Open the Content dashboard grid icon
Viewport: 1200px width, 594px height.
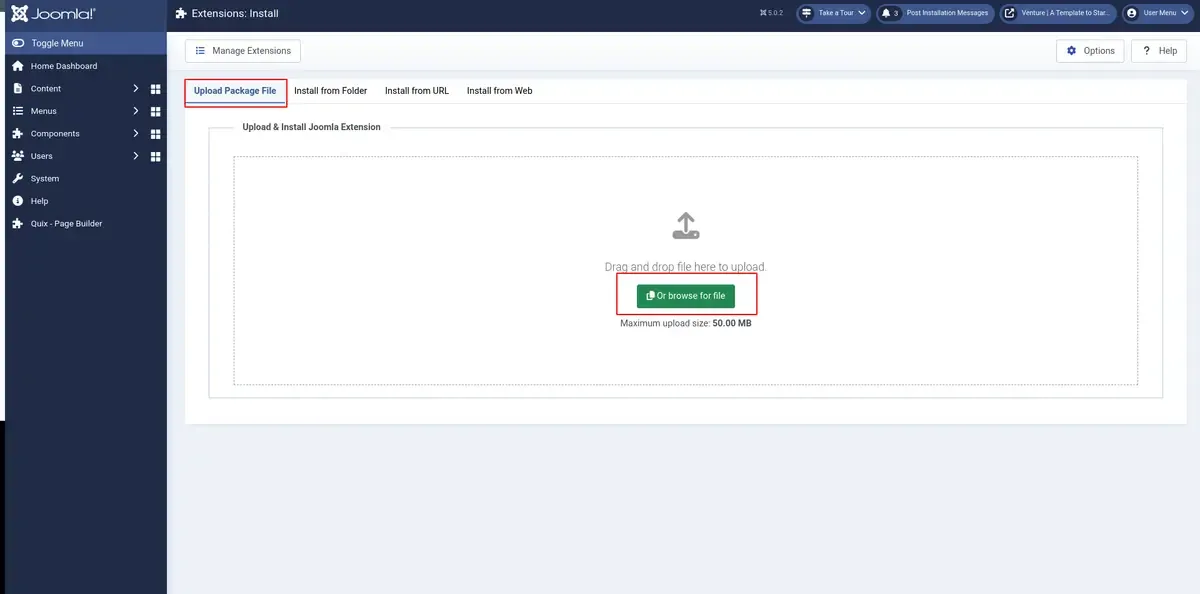click(155, 89)
